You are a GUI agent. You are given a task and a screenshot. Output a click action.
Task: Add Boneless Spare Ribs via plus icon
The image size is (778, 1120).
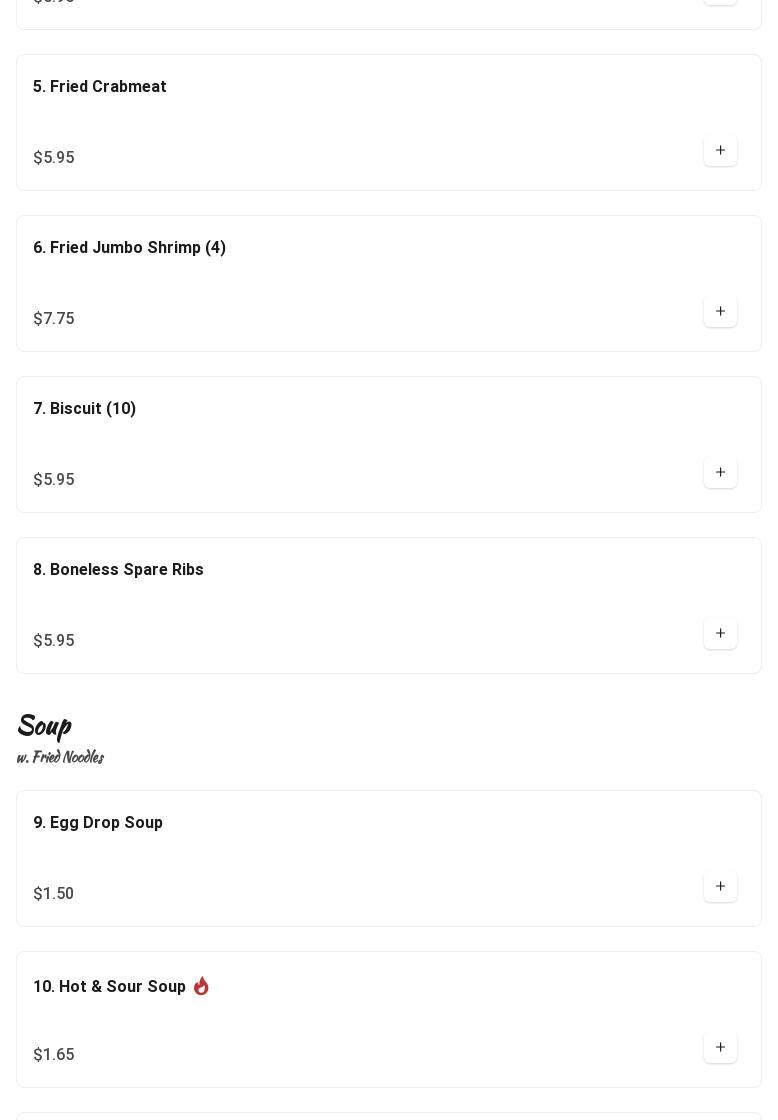[x=720, y=634]
